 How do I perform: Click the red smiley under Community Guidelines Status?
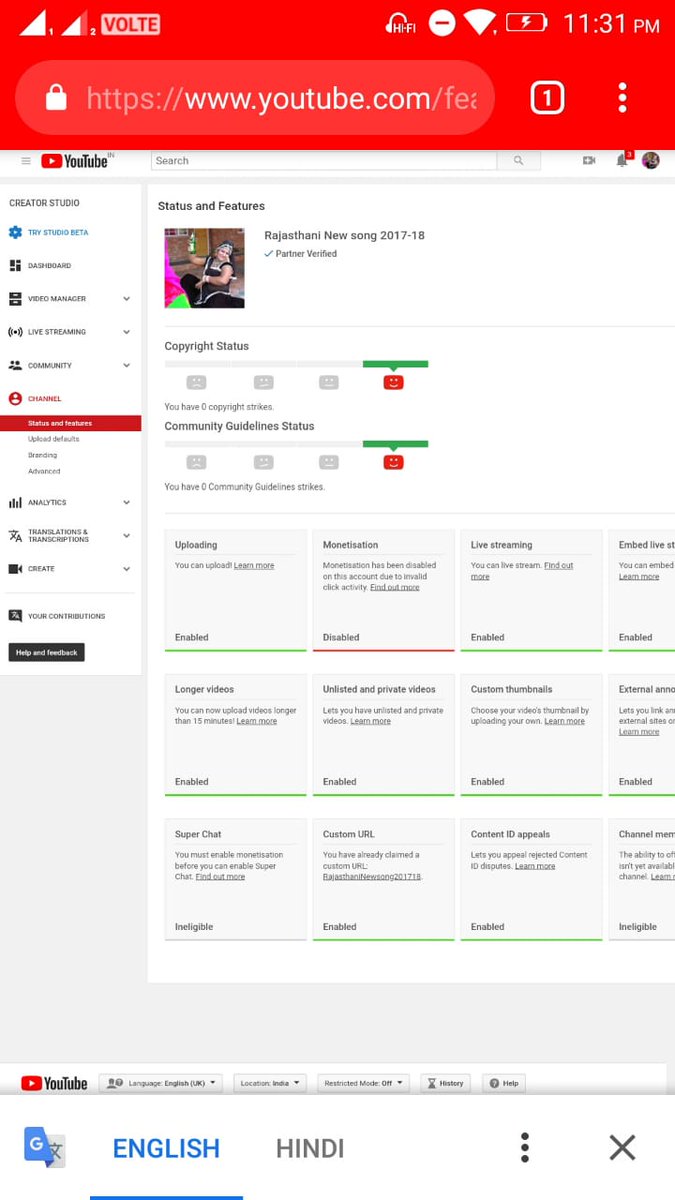point(394,462)
